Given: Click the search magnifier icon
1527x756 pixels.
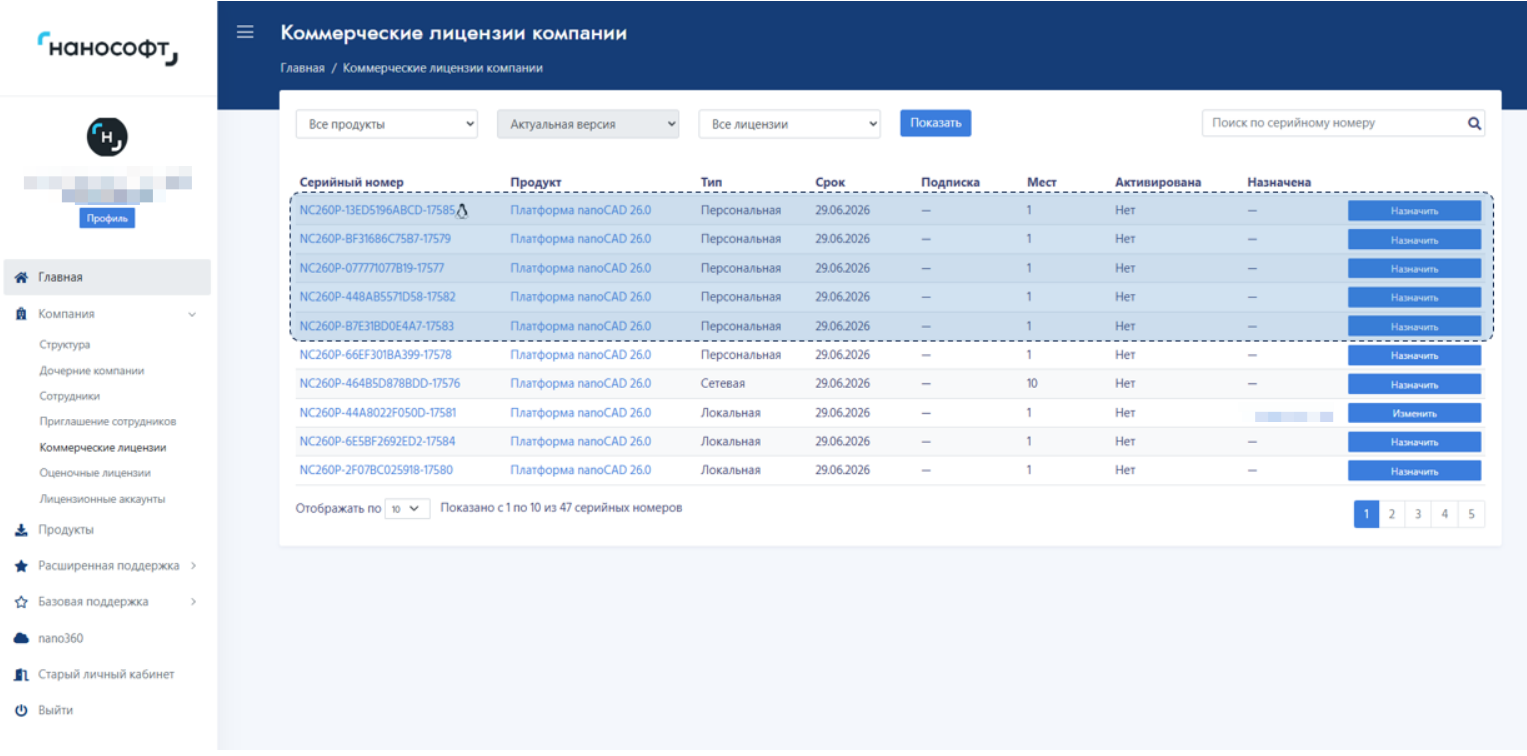Looking at the screenshot, I should pyautogui.click(x=1473, y=123).
